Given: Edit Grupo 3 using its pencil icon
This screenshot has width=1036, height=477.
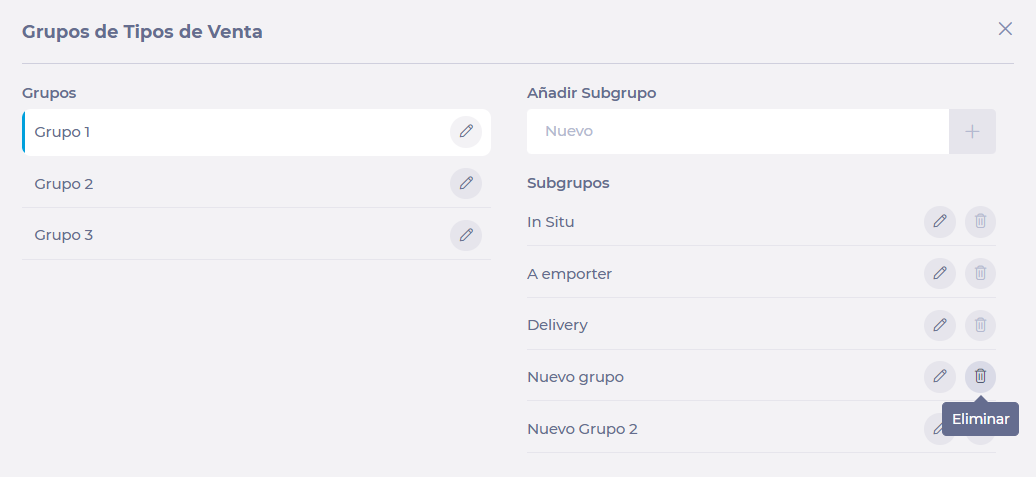Looking at the screenshot, I should coord(466,235).
